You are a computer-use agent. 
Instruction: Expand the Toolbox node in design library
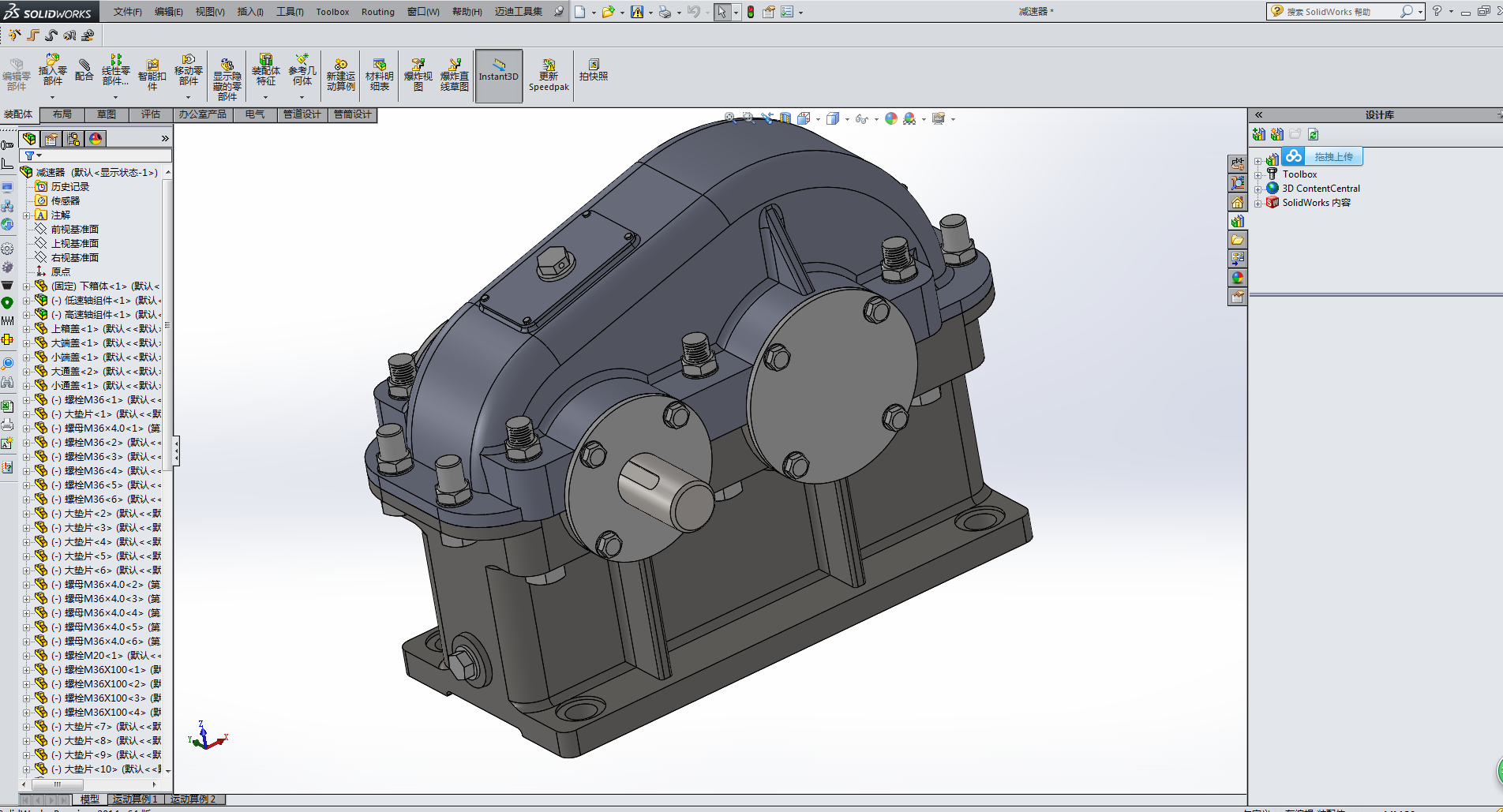point(1258,175)
